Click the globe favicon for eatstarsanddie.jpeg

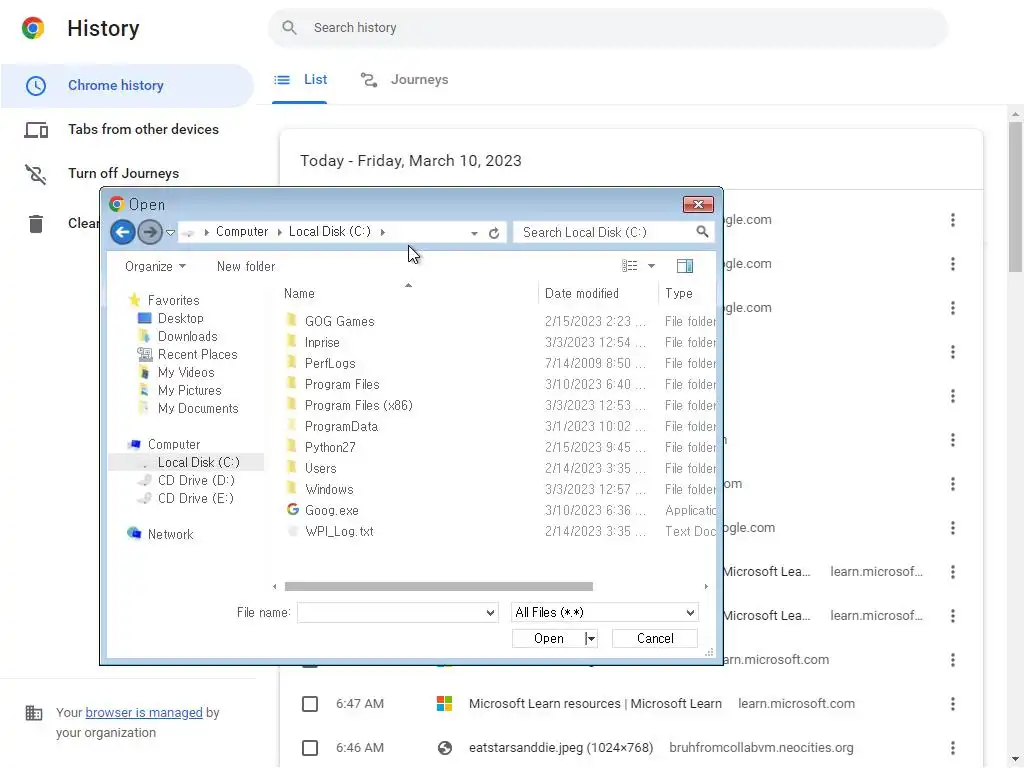tap(445, 748)
